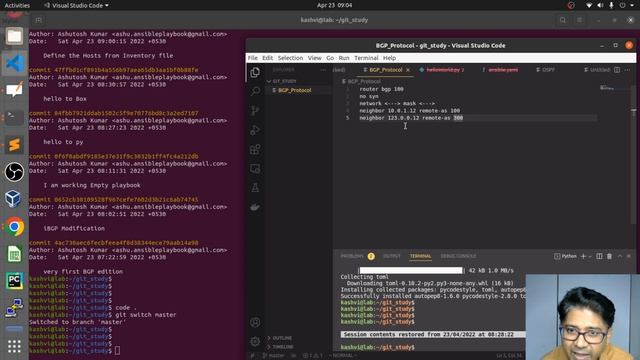Open the Edit menu

[x=267, y=58]
